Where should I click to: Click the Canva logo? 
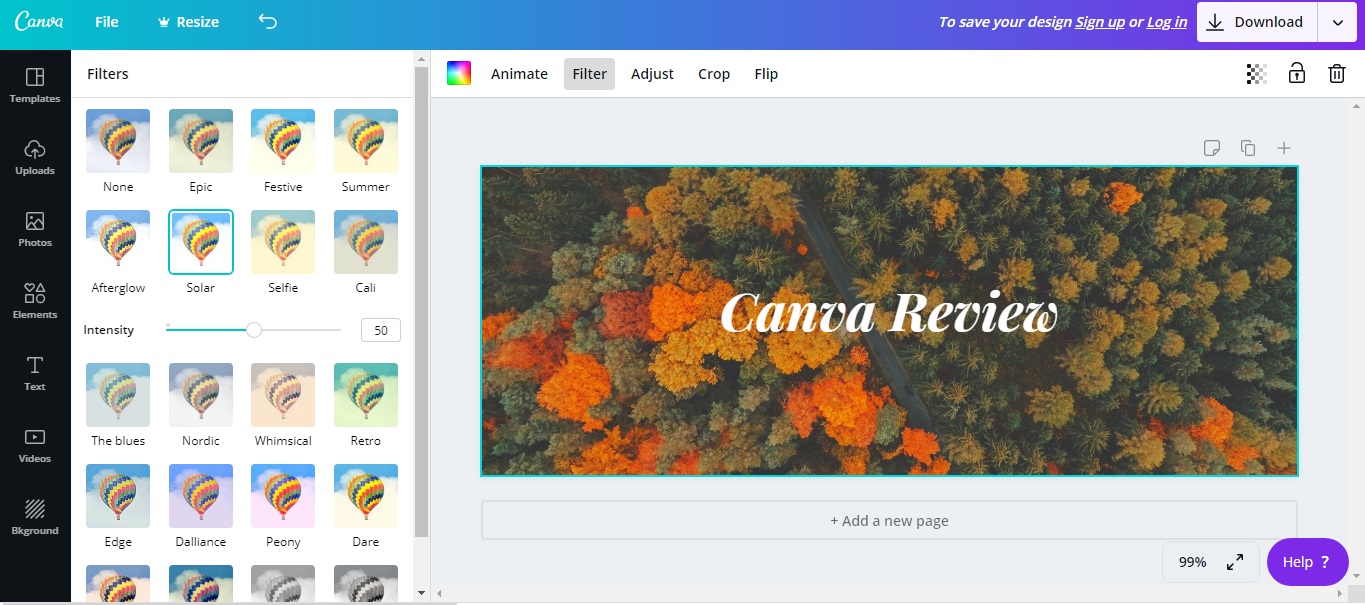39,21
